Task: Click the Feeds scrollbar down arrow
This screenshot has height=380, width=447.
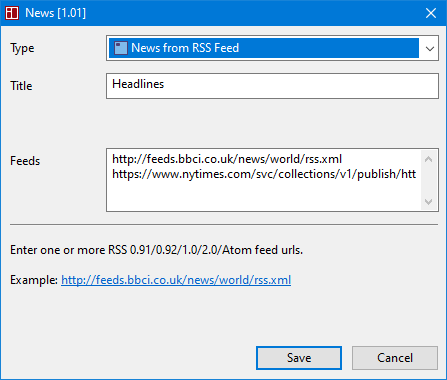Action: click(x=429, y=202)
